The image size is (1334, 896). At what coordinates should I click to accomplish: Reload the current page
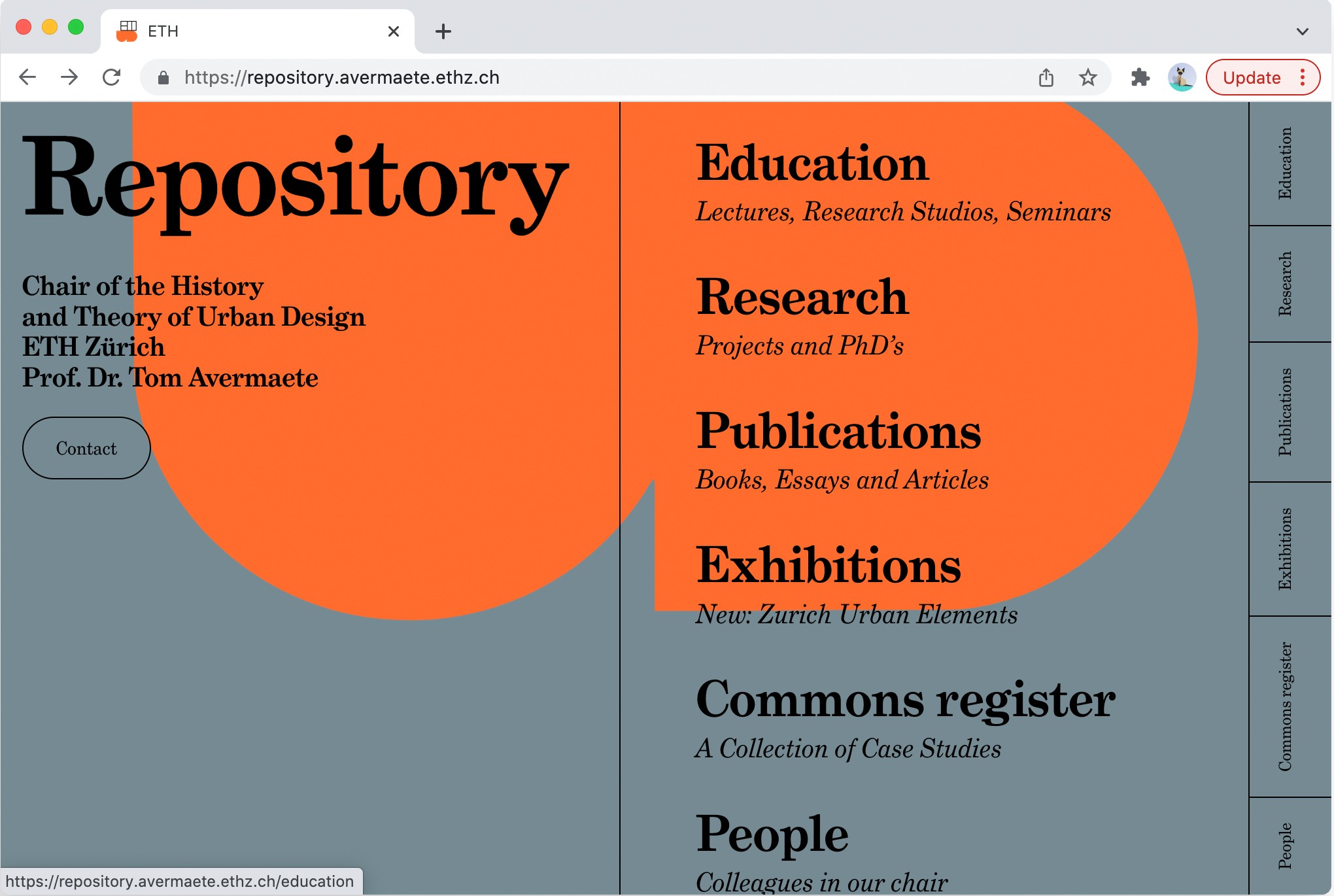(x=112, y=77)
